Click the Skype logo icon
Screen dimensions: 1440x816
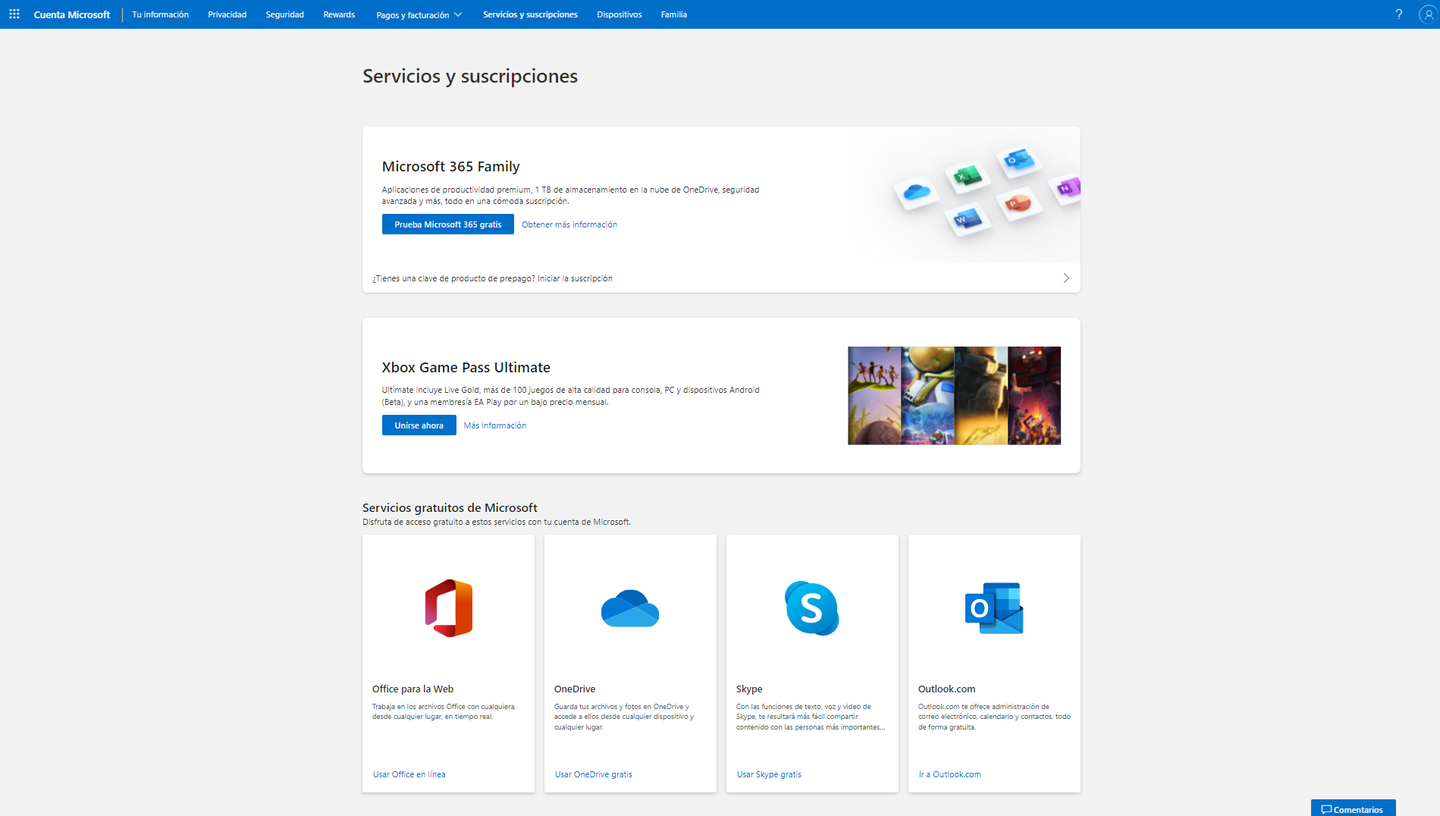[x=811, y=608]
